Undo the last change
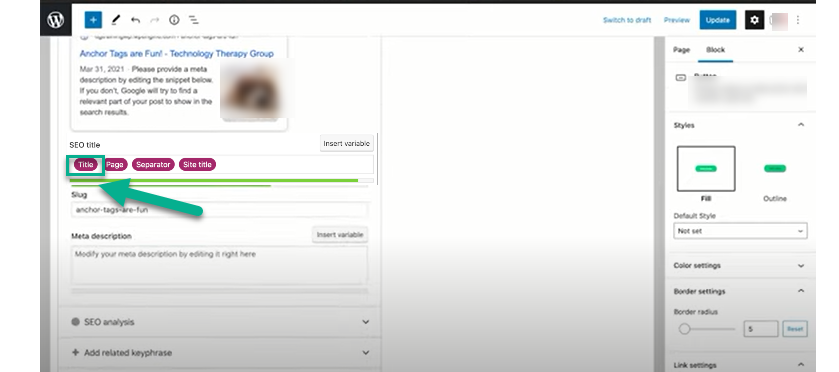The image size is (839, 372). pos(135,20)
